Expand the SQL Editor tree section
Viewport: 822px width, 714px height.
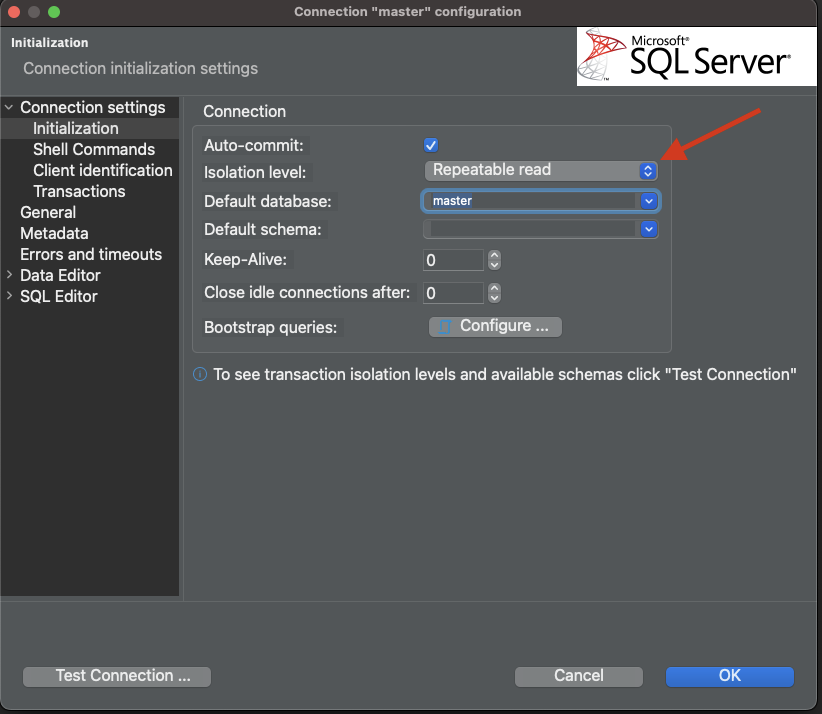click(10, 296)
